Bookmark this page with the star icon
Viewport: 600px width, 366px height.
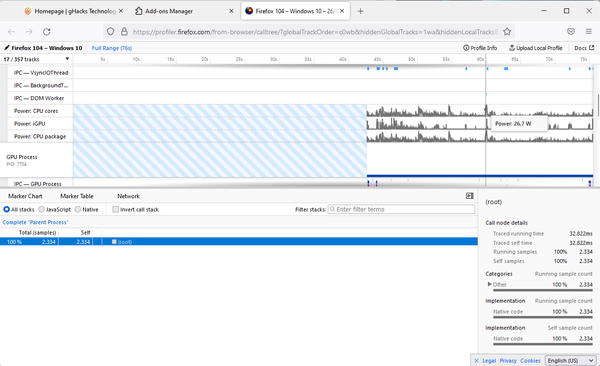coord(507,32)
